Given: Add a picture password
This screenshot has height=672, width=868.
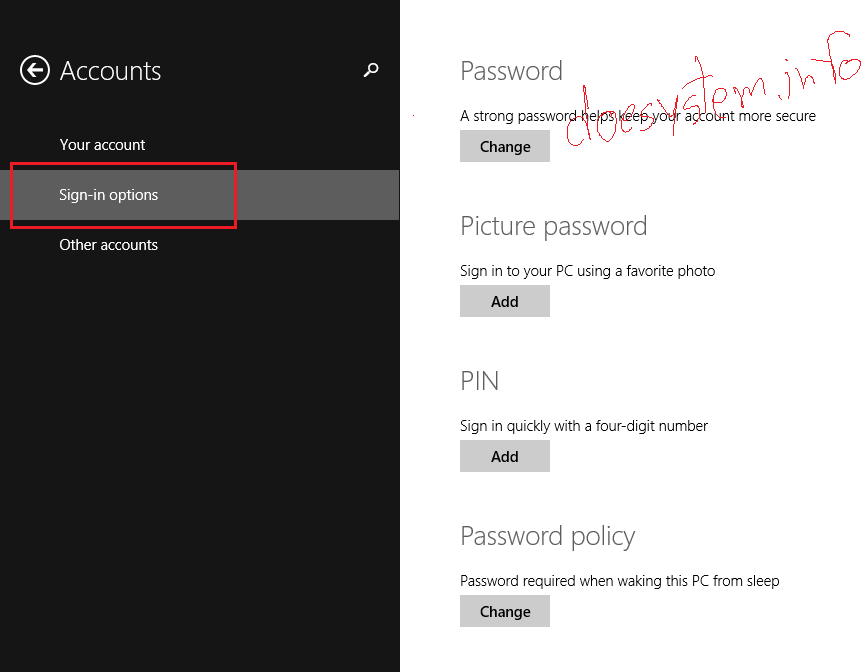Looking at the screenshot, I should coord(504,301).
